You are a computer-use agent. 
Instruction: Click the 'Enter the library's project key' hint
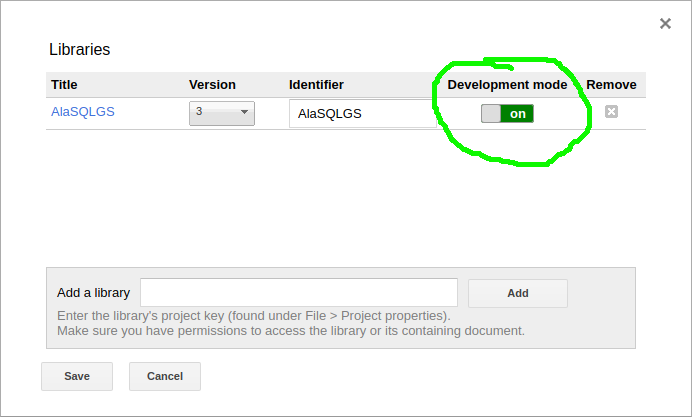click(x=254, y=316)
